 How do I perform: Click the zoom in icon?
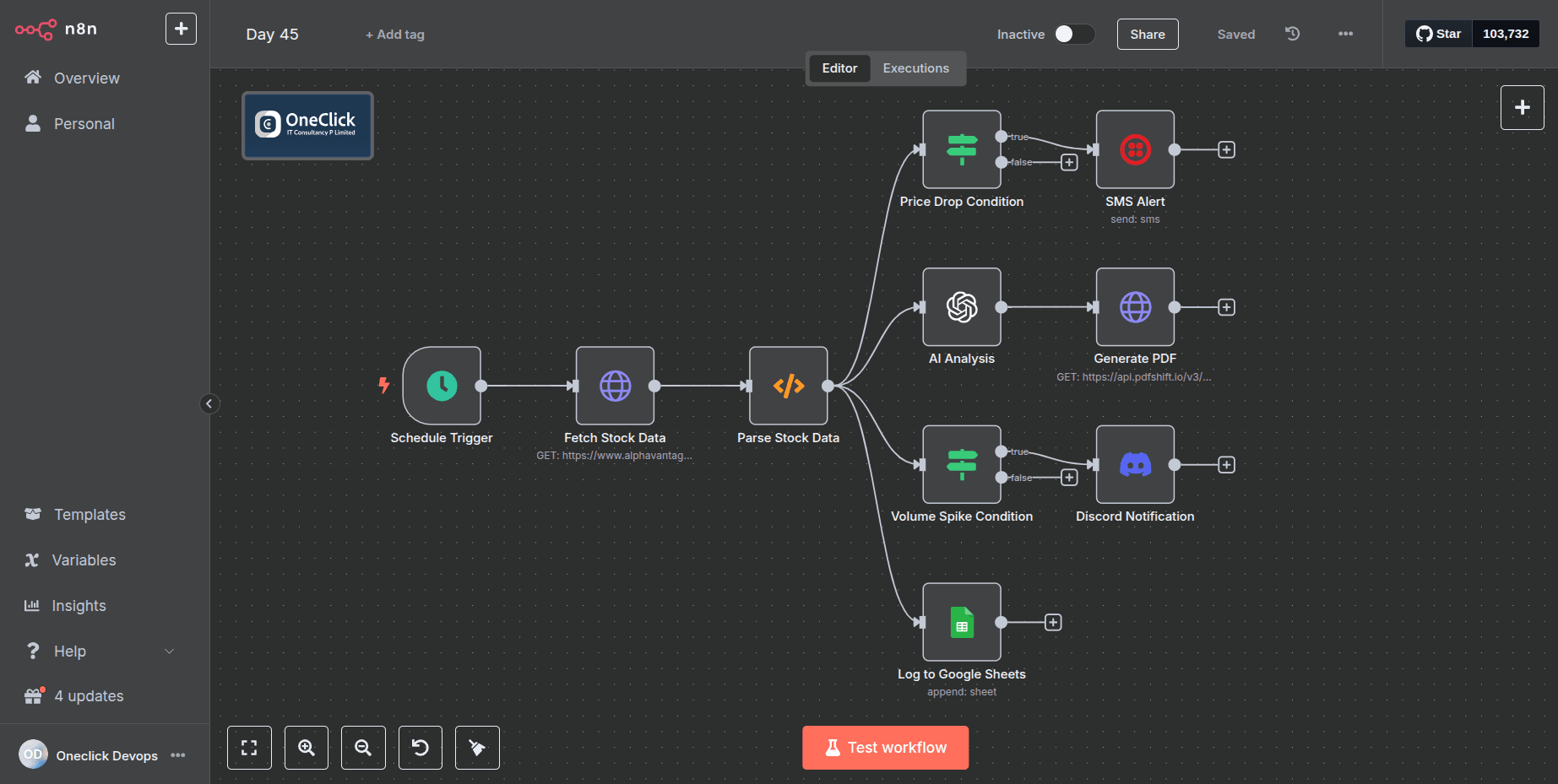307,748
